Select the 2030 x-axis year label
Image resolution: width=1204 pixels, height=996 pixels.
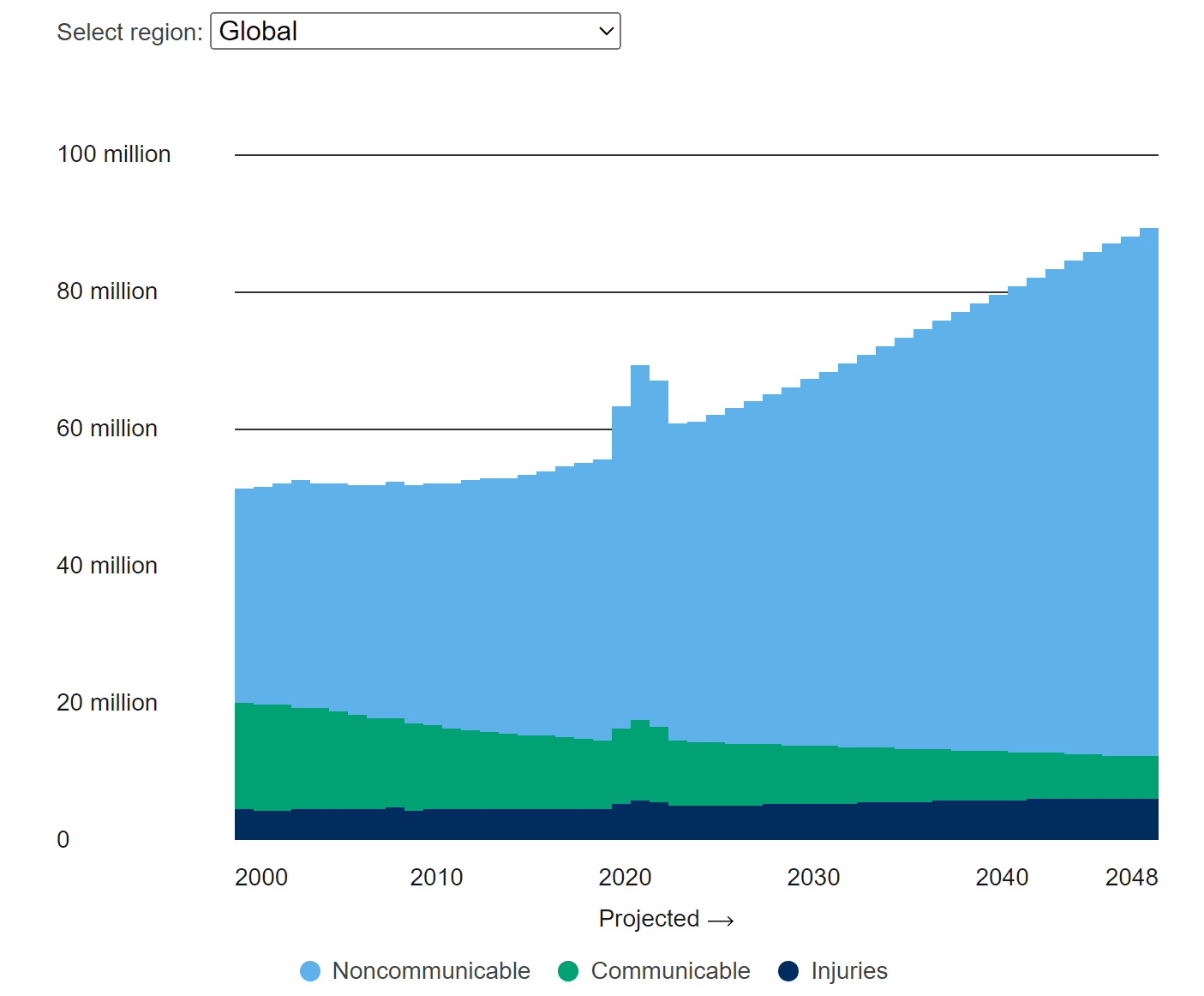[813, 878]
